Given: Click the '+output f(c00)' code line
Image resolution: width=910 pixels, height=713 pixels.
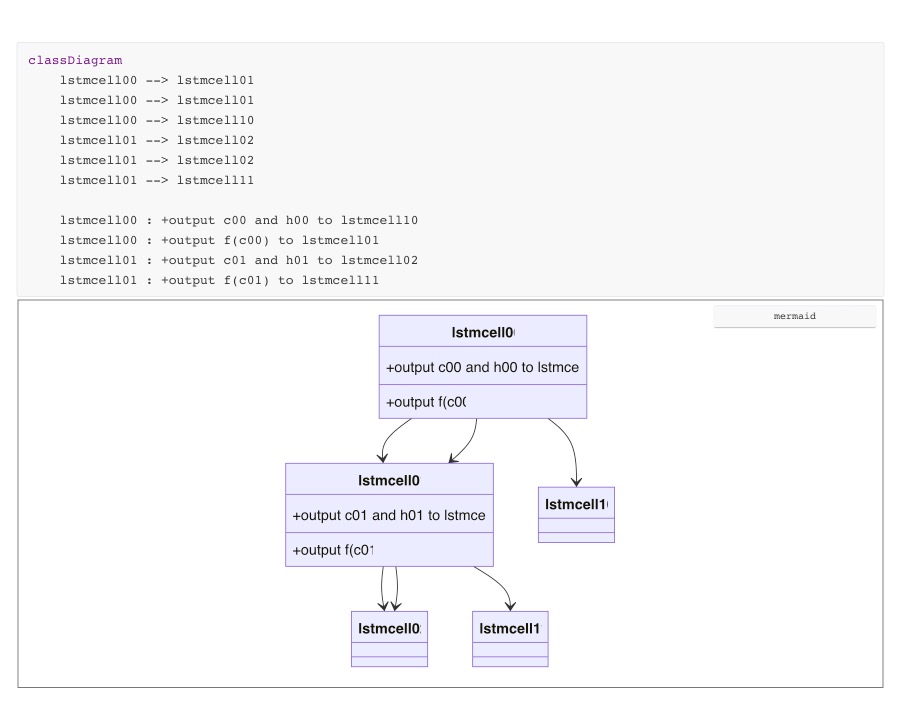Looking at the screenshot, I should click(225, 240).
